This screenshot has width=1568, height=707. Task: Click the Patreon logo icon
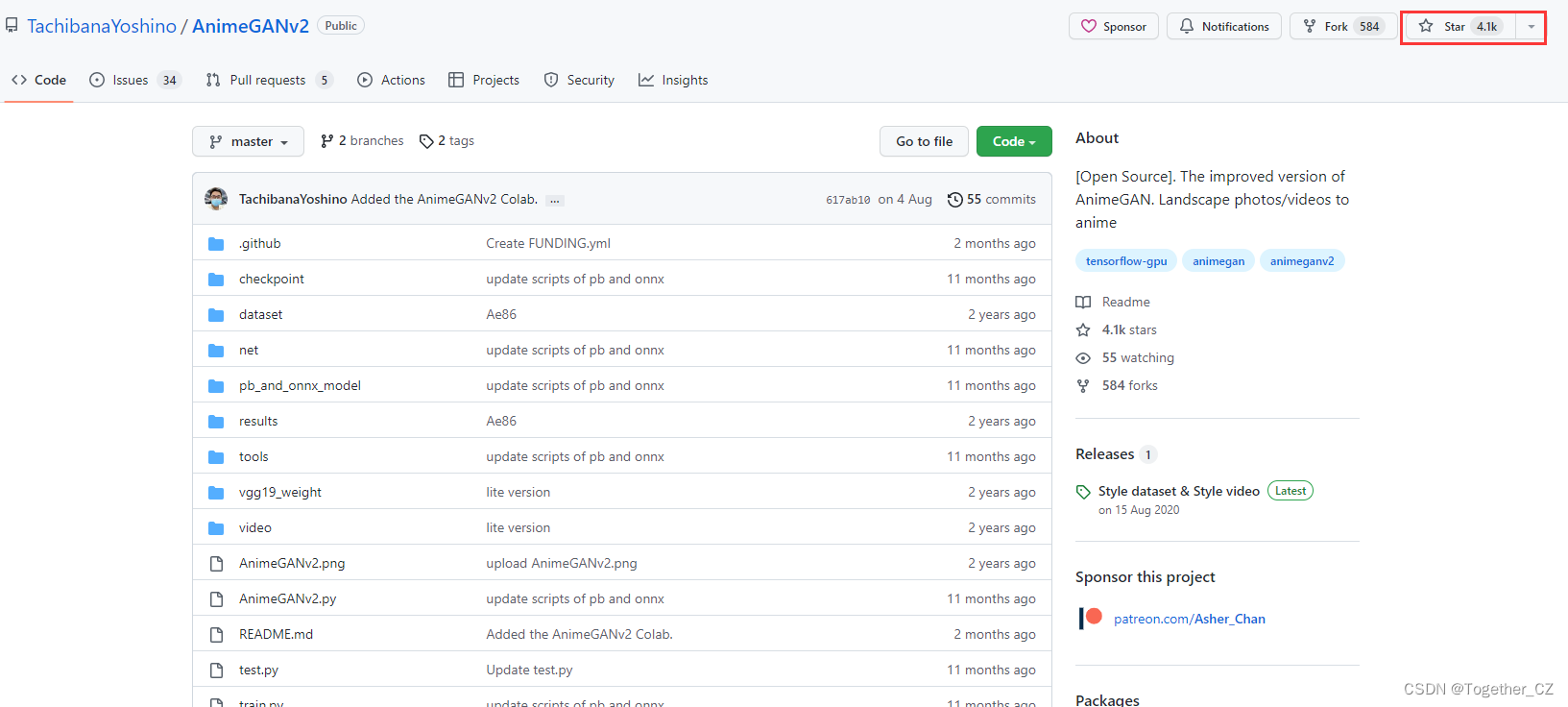1091,618
